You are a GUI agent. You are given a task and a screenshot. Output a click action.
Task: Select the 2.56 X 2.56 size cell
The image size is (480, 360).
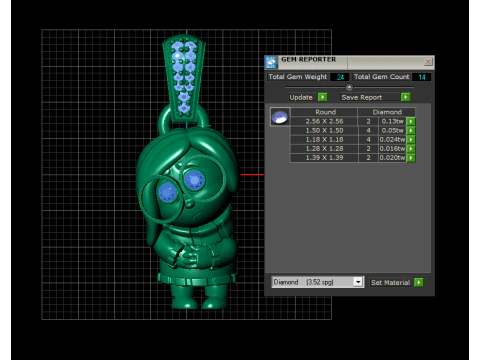click(324, 121)
